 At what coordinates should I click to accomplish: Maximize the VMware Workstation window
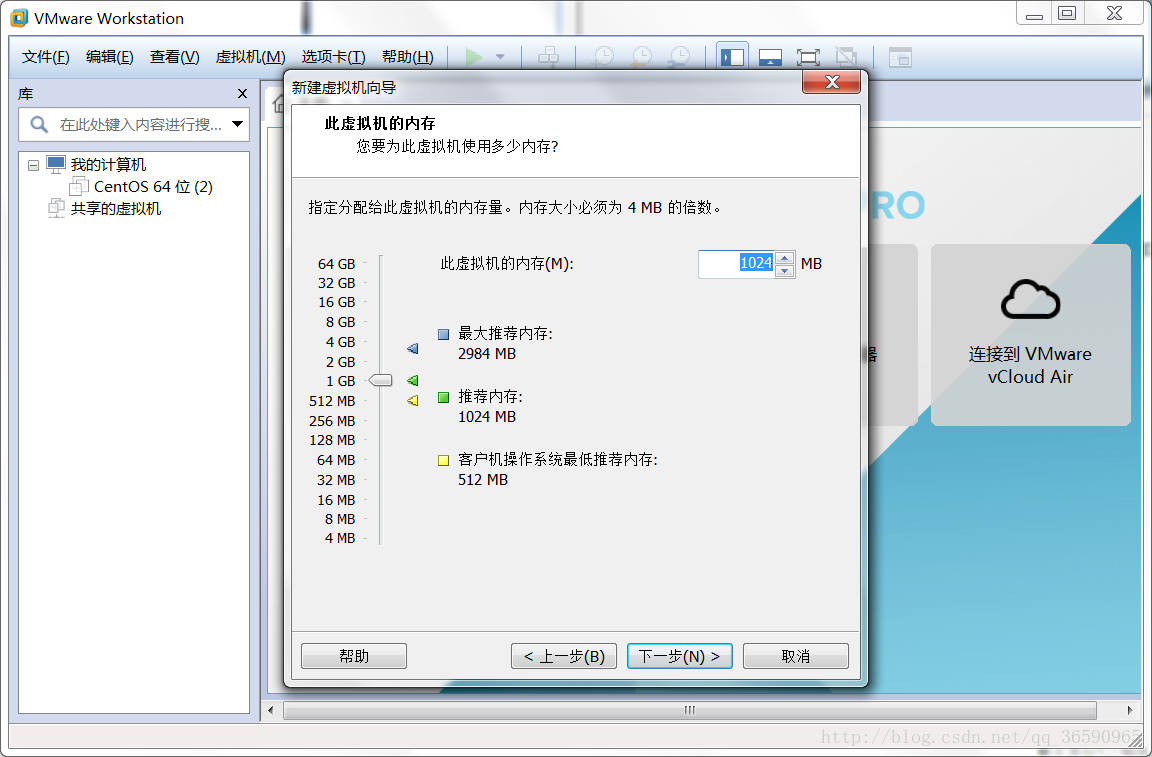click(1067, 13)
